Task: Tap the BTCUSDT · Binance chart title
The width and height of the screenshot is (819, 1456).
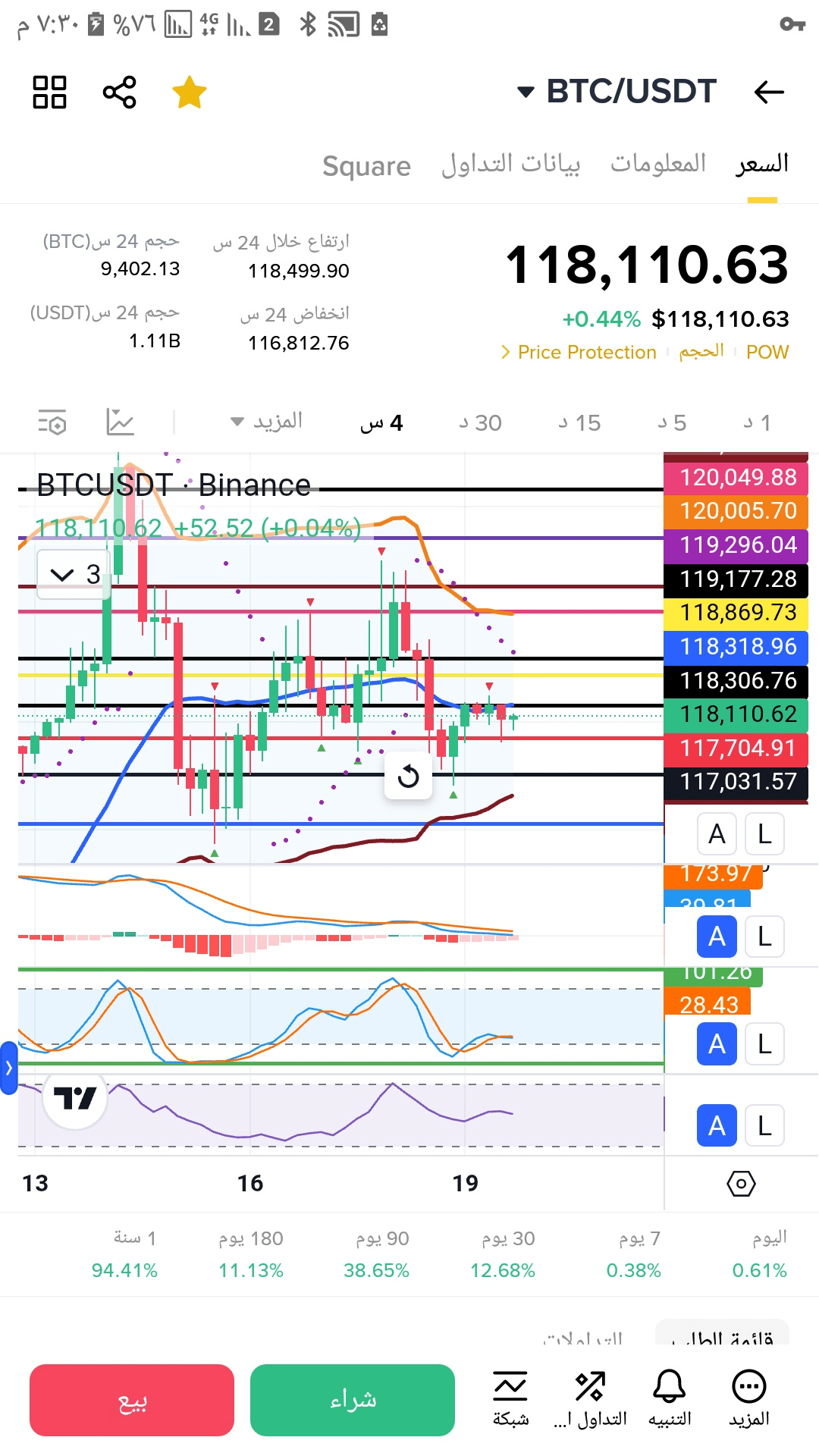Action: pos(174,485)
